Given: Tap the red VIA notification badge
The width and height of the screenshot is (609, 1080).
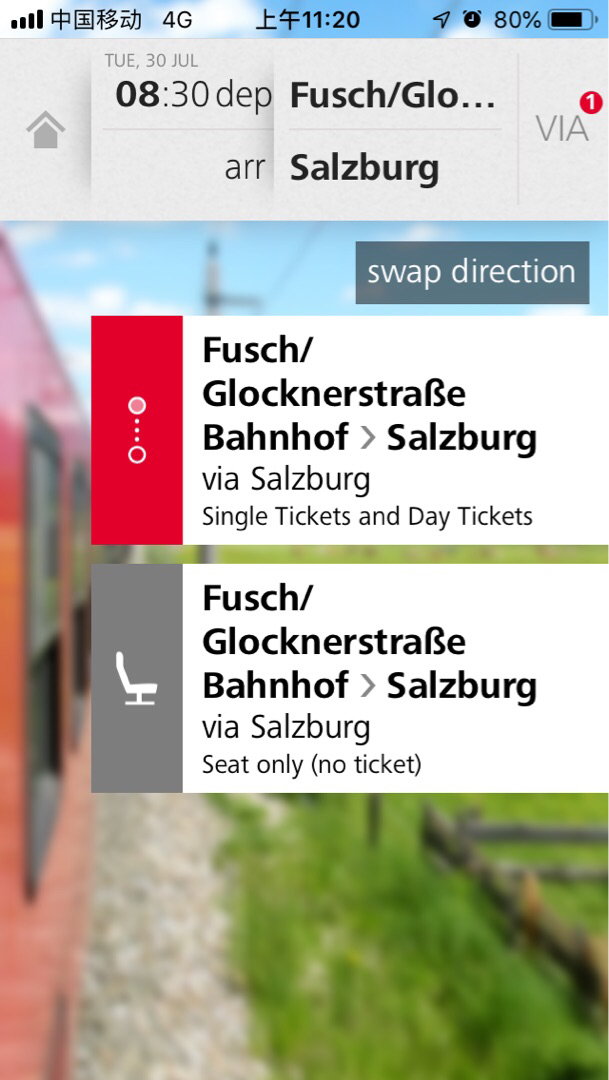Looking at the screenshot, I should point(590,102).
